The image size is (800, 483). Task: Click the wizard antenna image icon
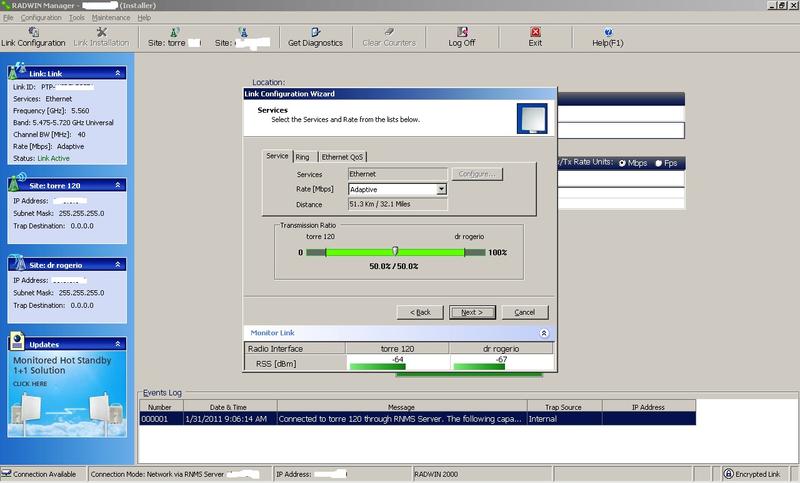532,118
